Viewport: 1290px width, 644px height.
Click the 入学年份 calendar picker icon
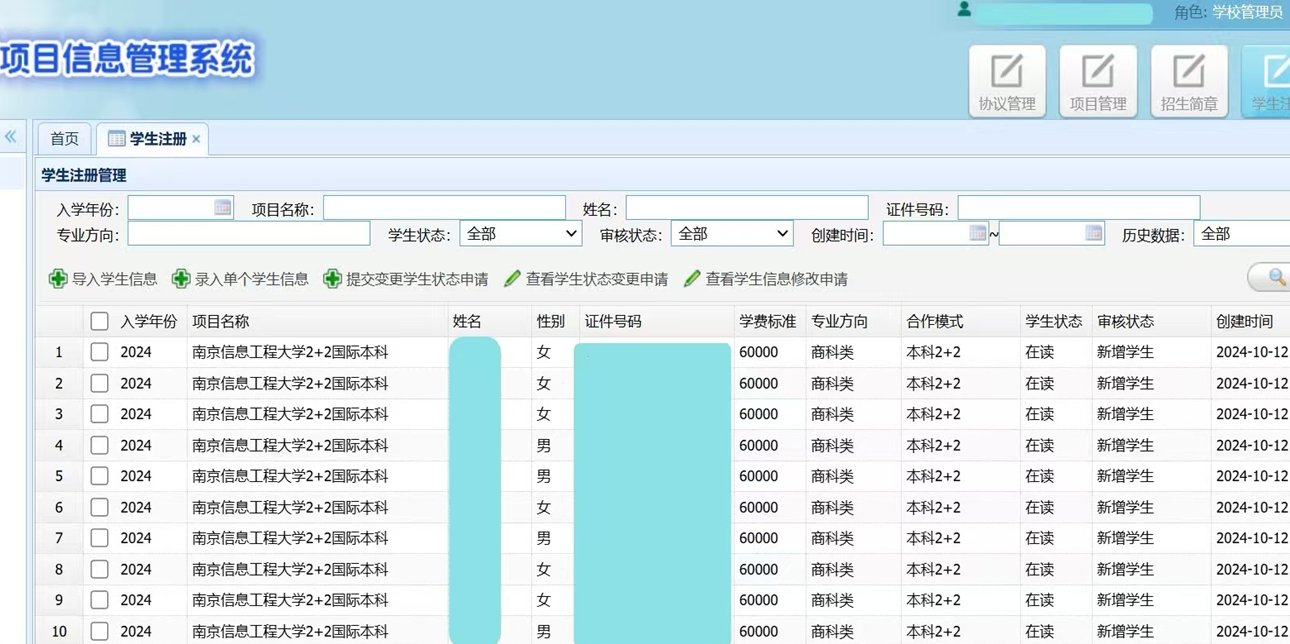[222, 208]
